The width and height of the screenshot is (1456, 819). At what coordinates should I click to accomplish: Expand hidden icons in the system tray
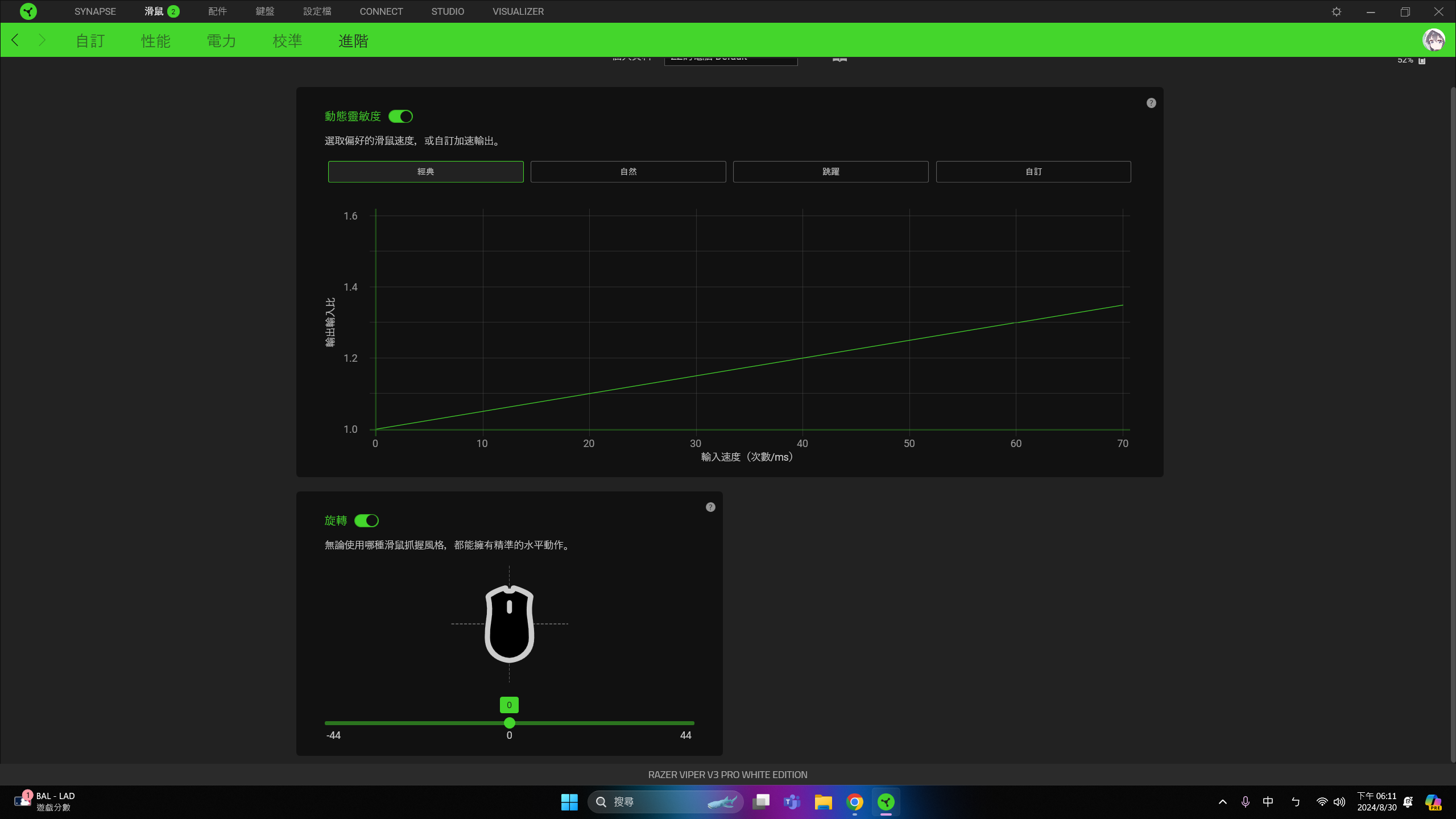[x=1222, y=801]
